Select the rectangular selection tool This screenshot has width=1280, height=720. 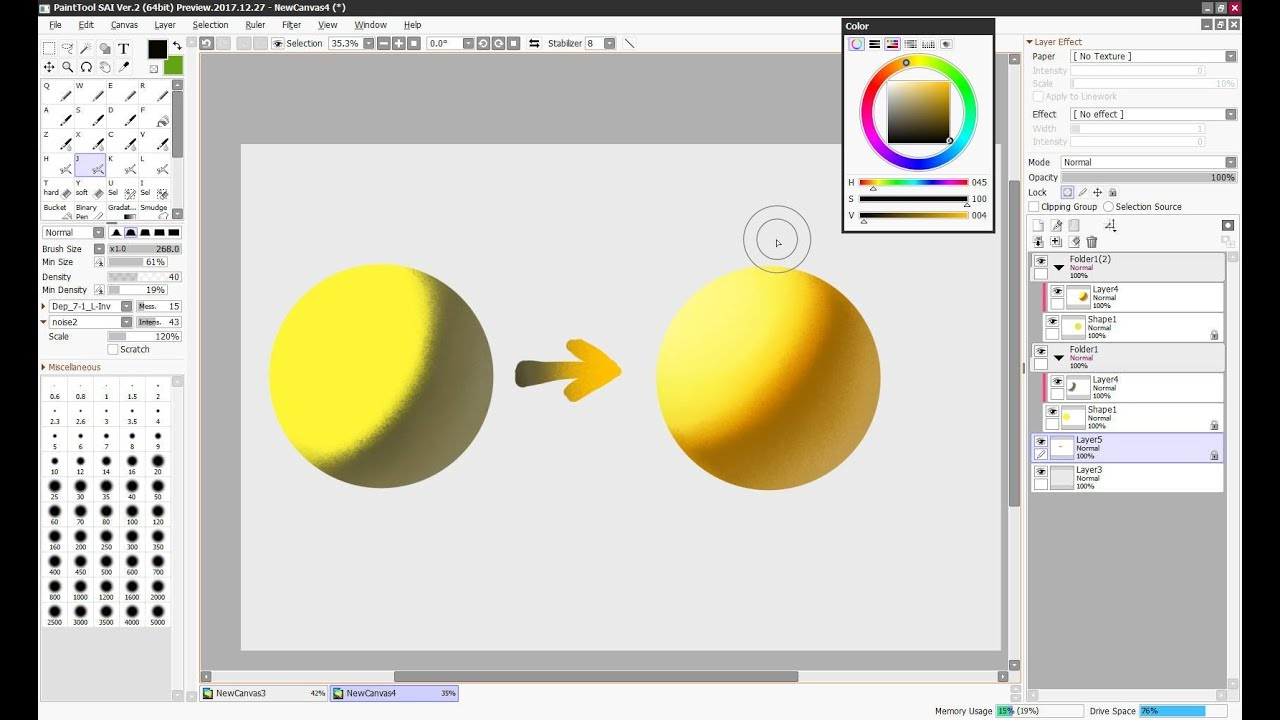(x=48, y=48)
